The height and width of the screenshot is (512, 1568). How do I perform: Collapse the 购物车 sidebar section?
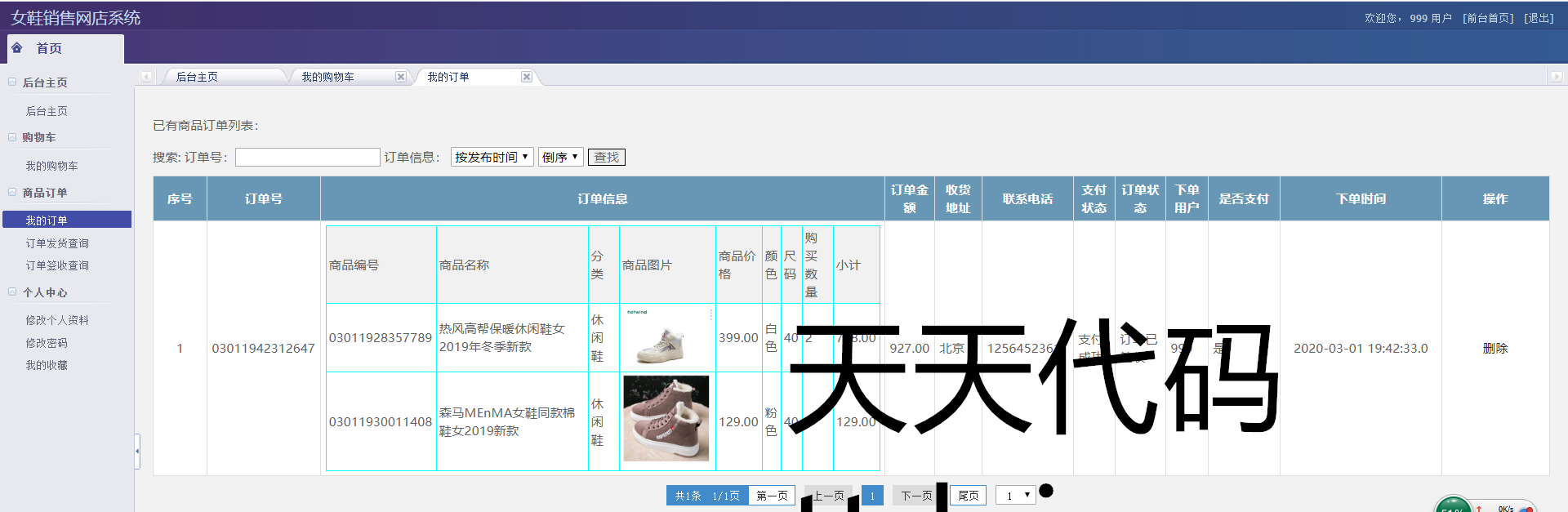point(12,137)
